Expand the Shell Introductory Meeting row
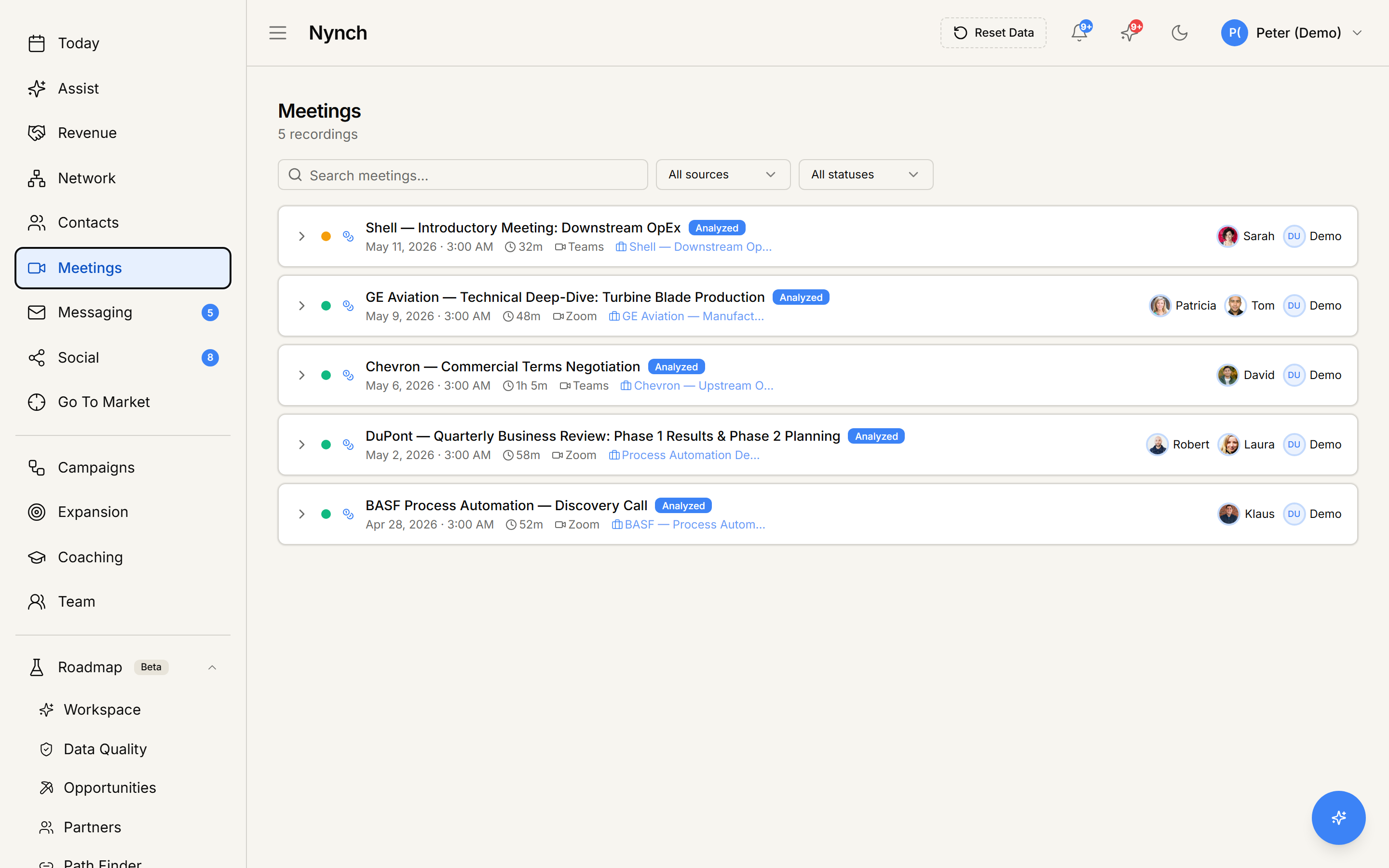Screen dimensions: 1389x868 [x=301, y=236]
